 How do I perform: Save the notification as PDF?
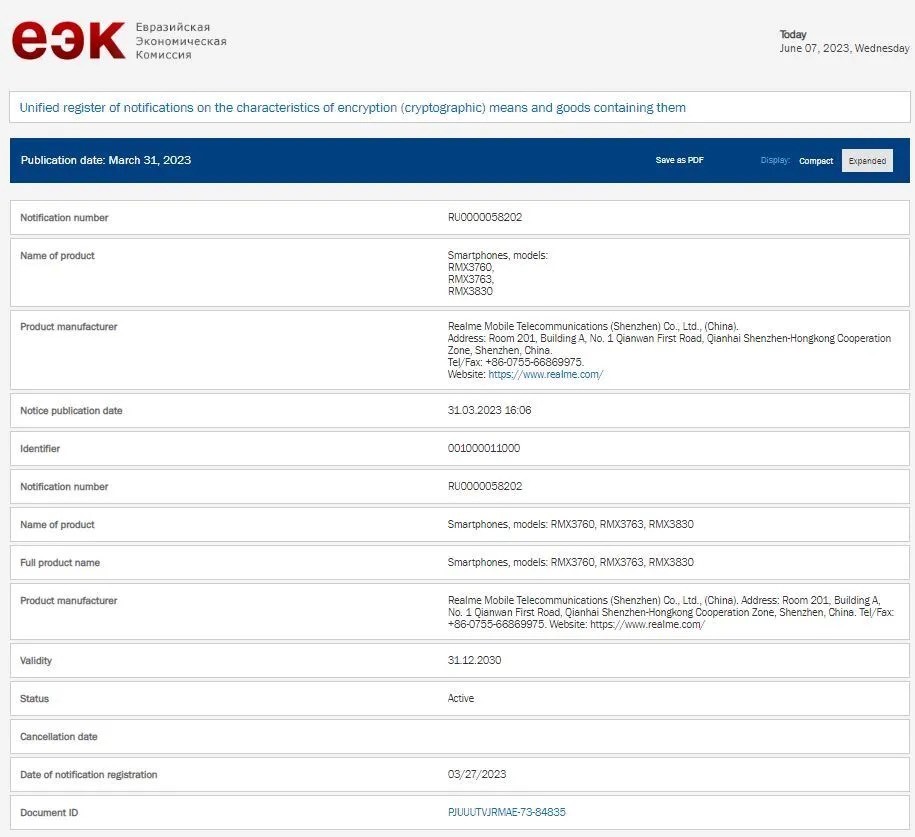click(679, 160)
